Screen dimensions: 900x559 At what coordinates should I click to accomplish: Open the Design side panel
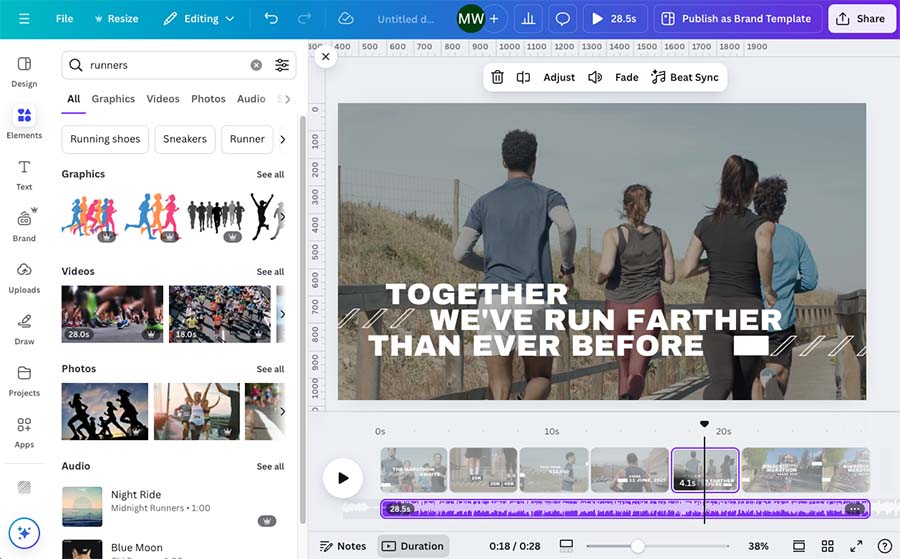tap(24, 72)
